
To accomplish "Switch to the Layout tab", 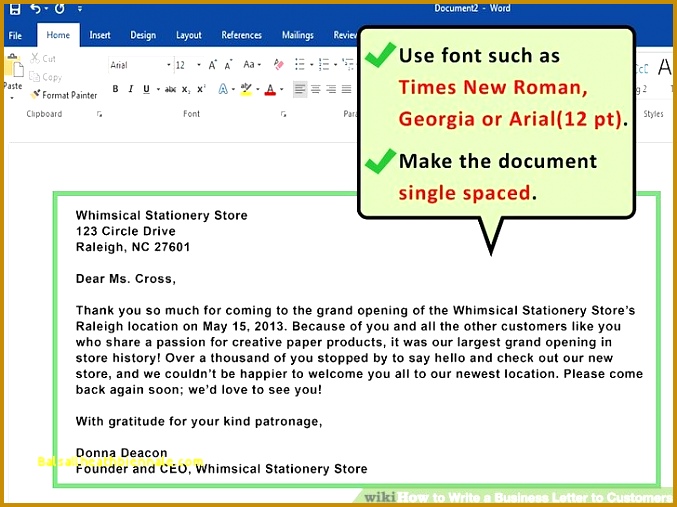I will click(x=189, y=35).
